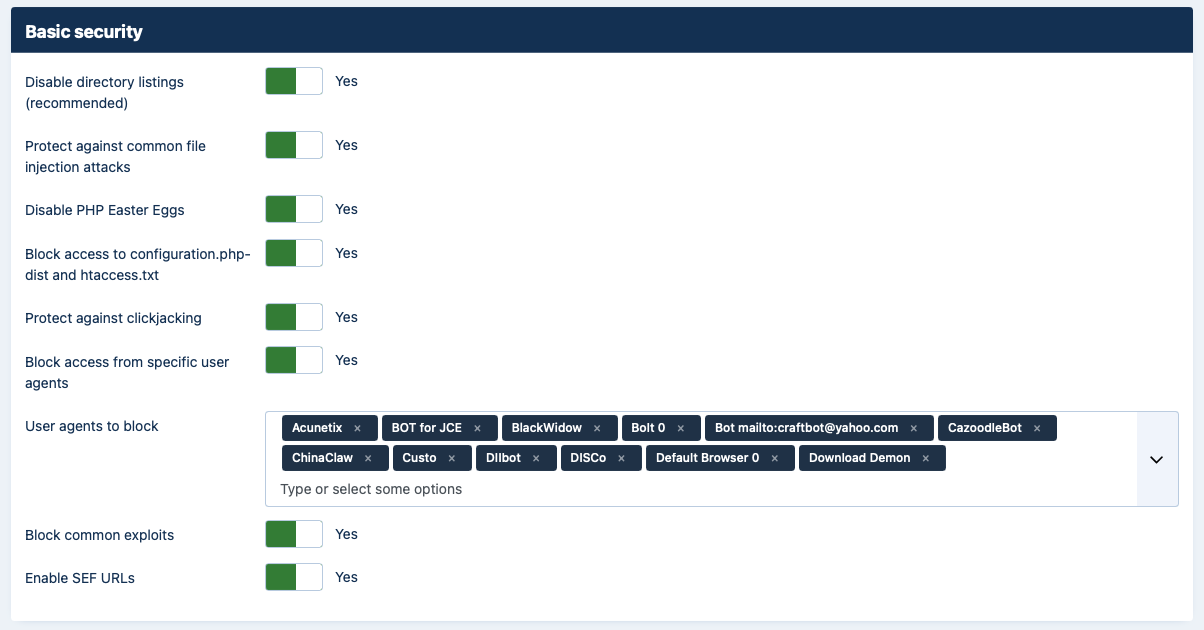Screen dimensions: 1204x630
Task: Click the 'Block access from specific user agents' label
Action: click(x=127, y=372)
